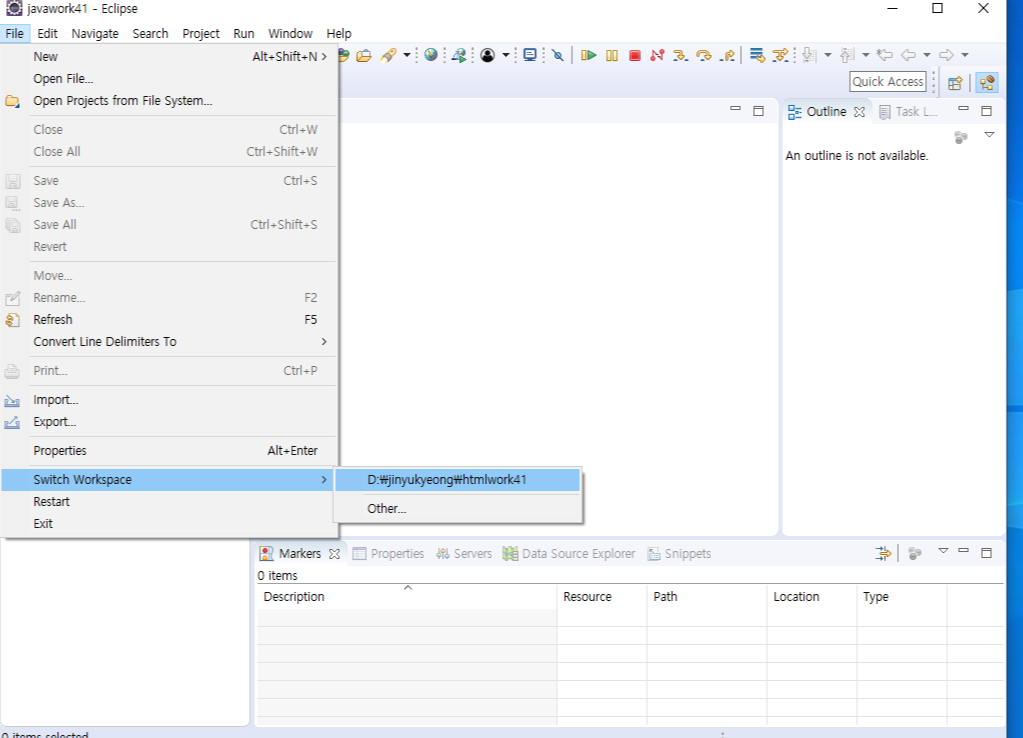Viewport: 1023px width, 738px height.
Task: Open the Outline view menu triangle
Action: point(989,135)
